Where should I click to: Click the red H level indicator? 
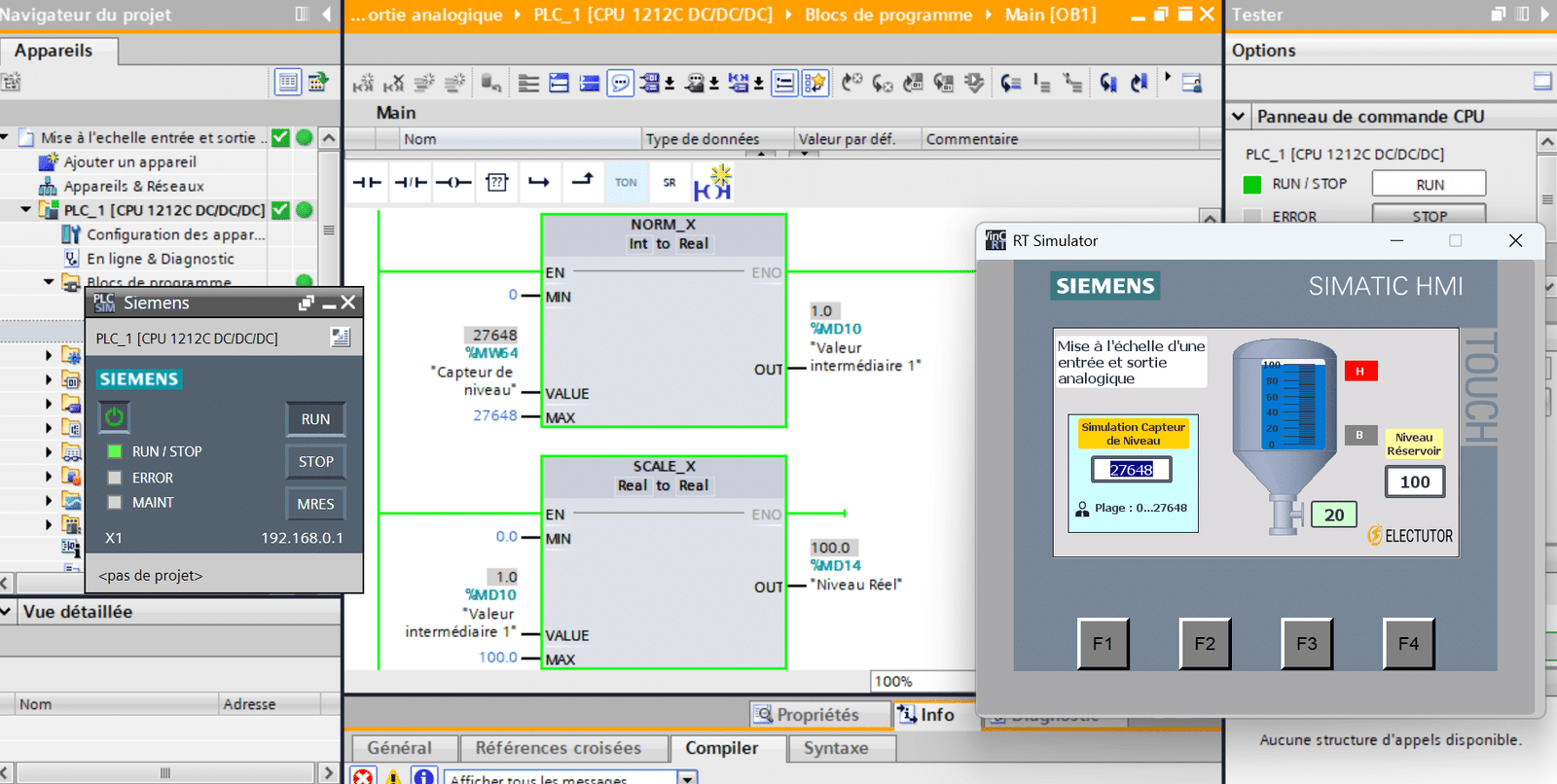[1359, 371]
